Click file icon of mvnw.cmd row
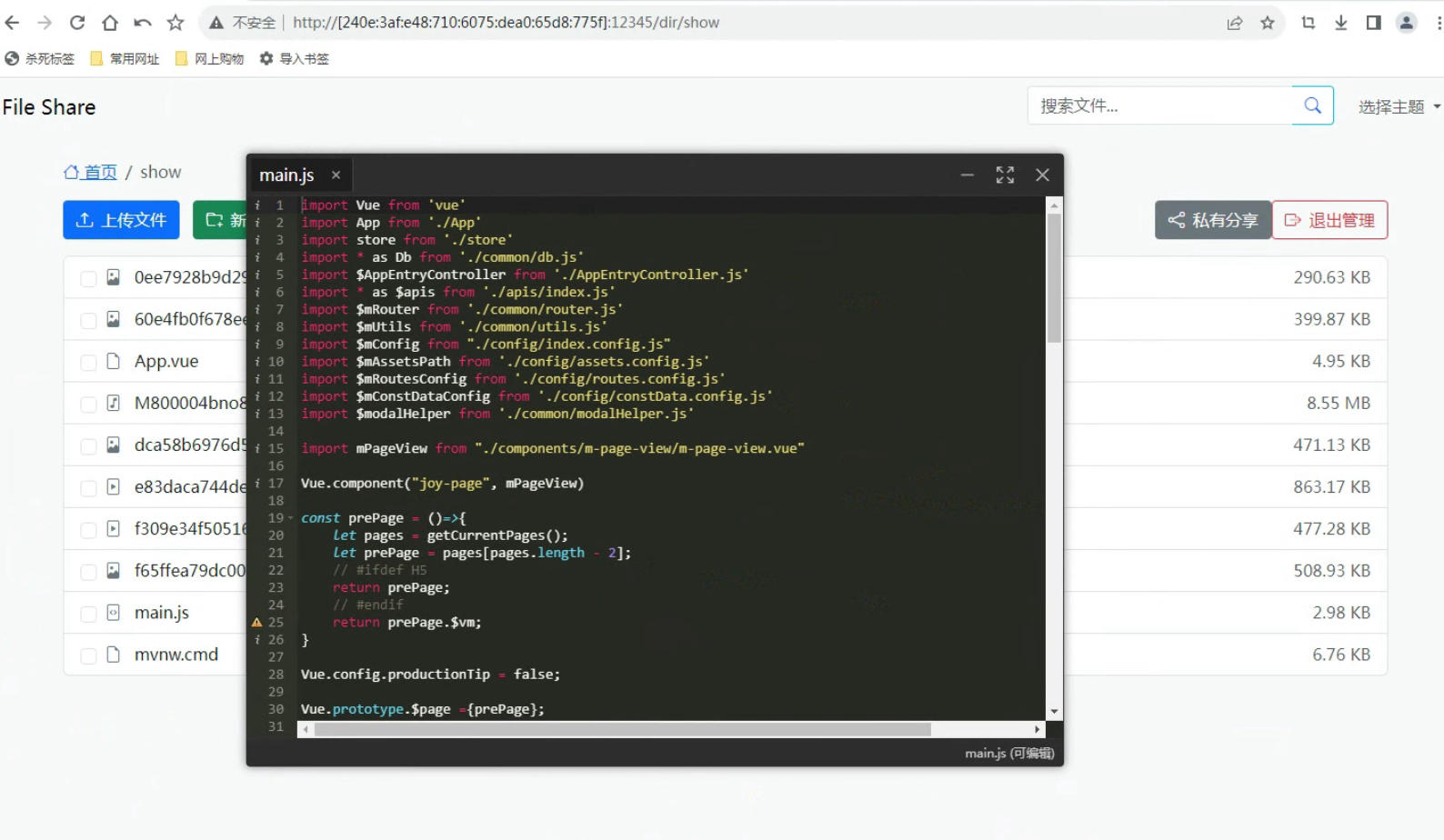1444x840 pixels. point(114,655)
